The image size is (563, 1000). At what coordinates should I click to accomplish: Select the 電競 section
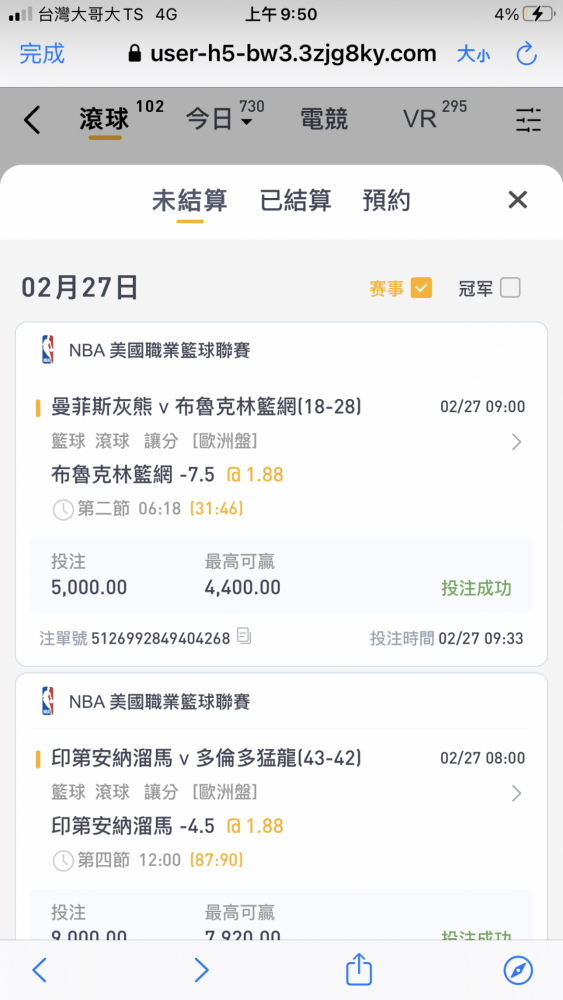coord(324,119)
